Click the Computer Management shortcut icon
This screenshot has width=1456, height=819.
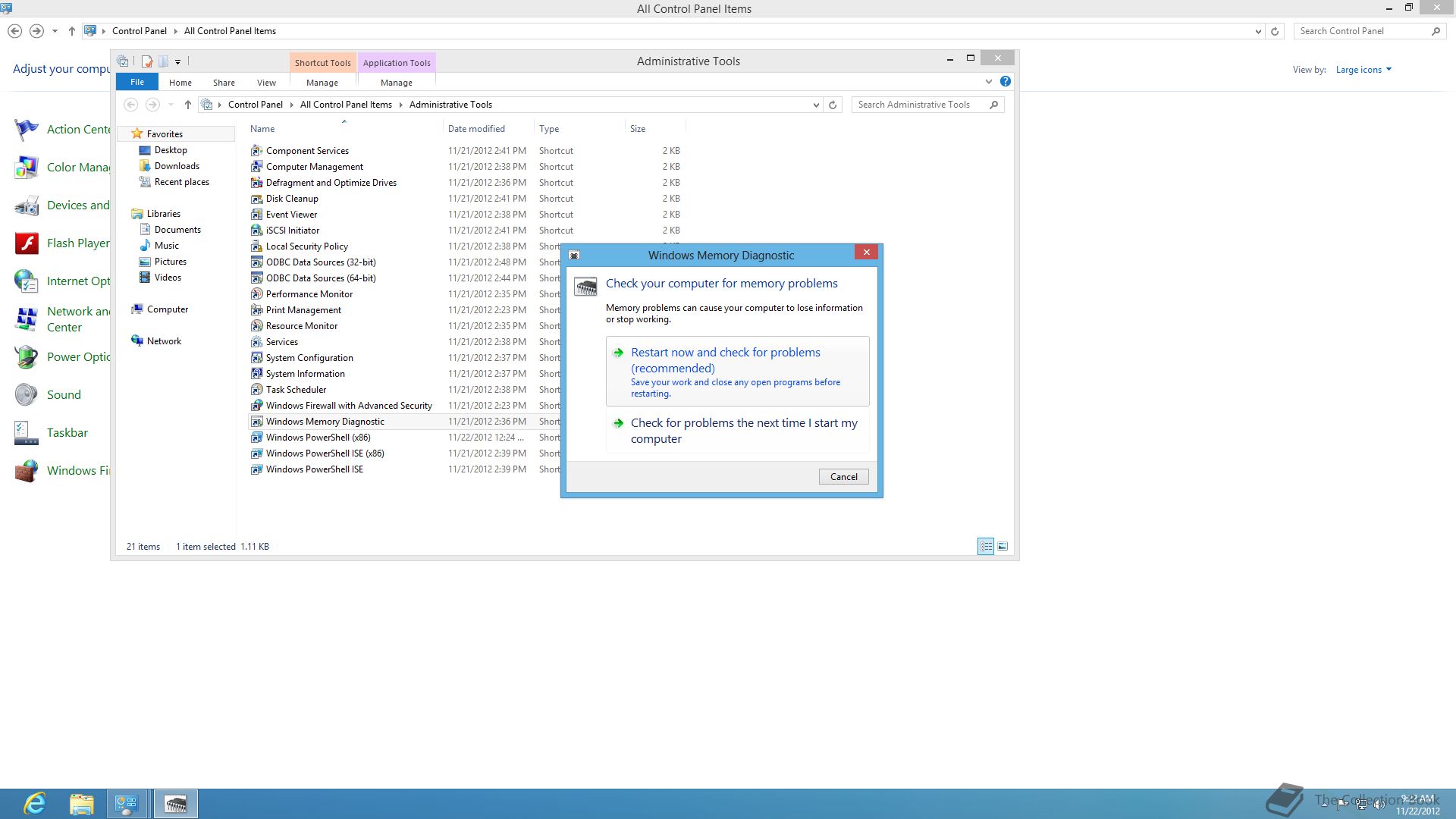(256, 167)
